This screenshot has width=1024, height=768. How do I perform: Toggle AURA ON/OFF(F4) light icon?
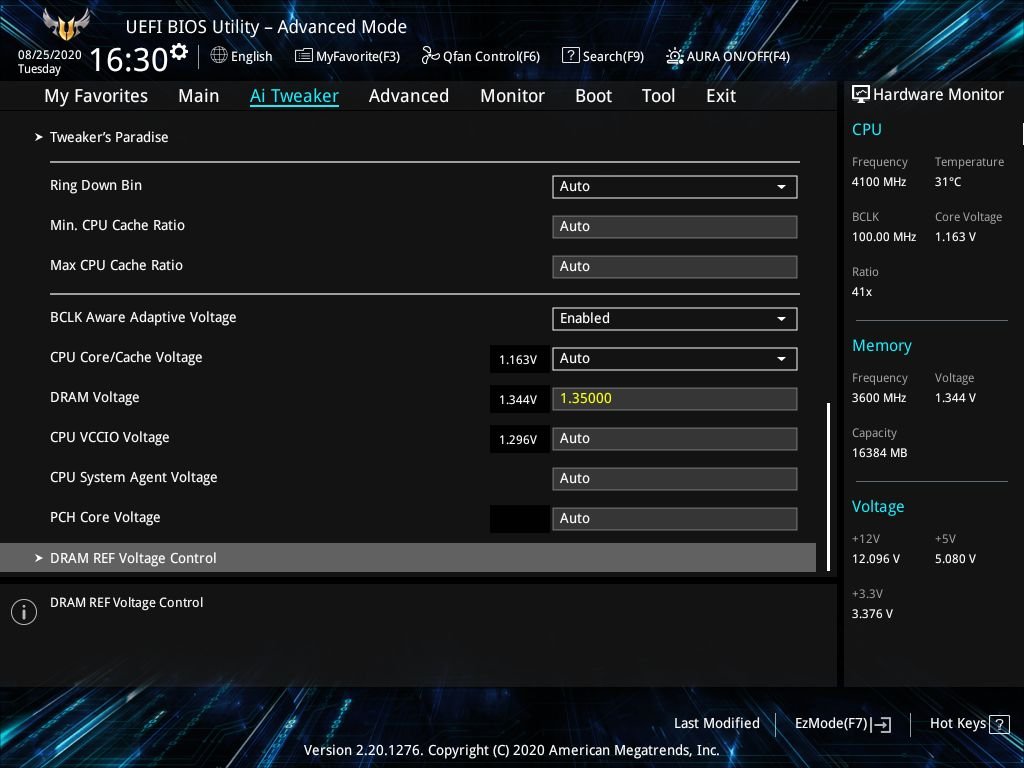coord(674,56)
